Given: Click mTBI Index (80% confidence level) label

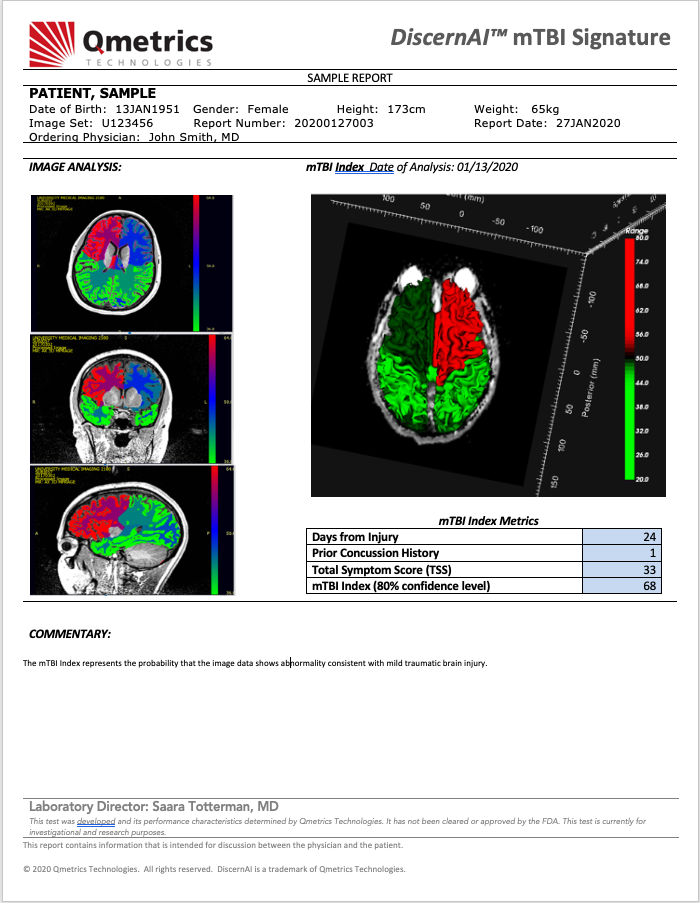Looking at the screenshot, I should click(401, 586).
